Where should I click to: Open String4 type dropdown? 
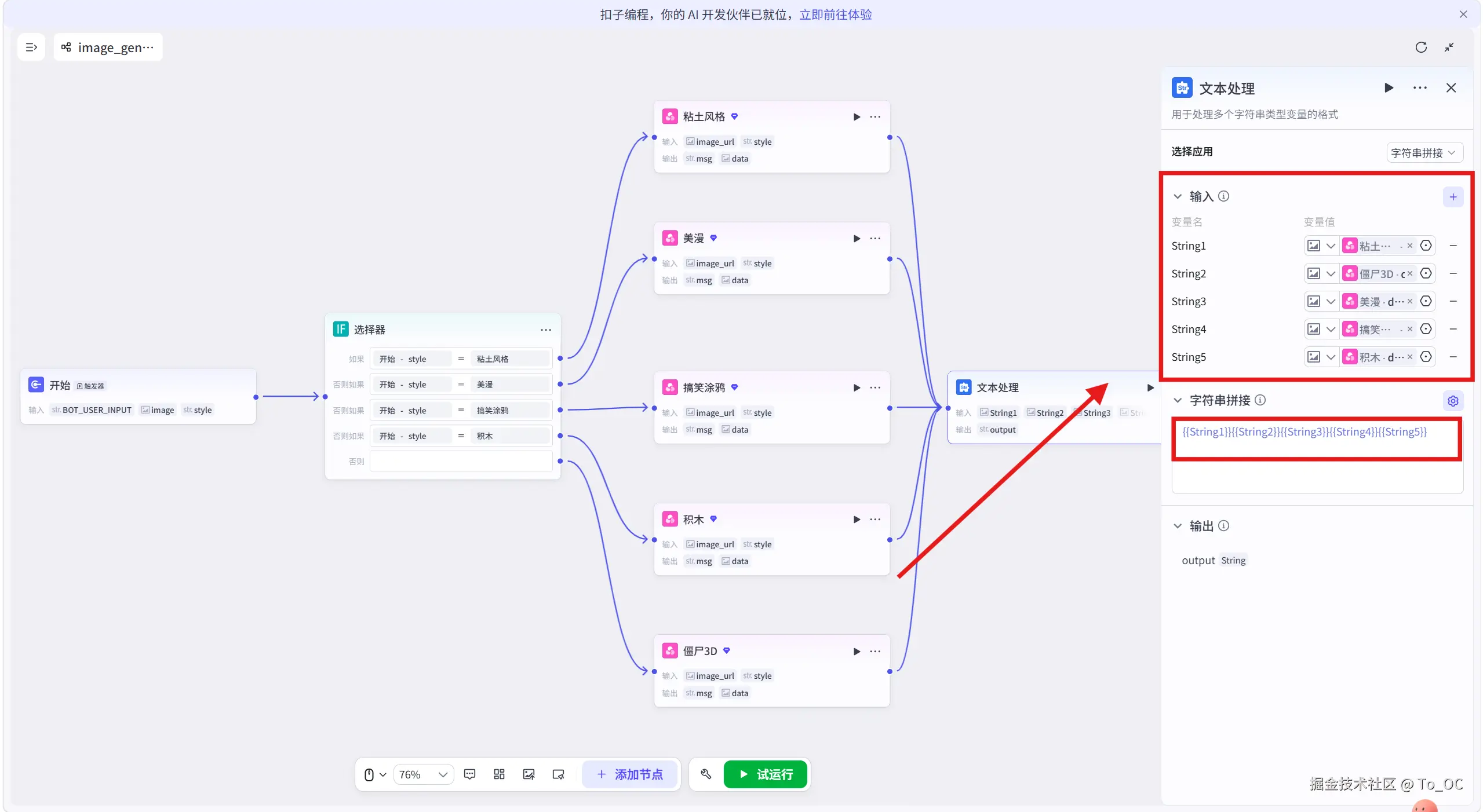coord(1321,329)
